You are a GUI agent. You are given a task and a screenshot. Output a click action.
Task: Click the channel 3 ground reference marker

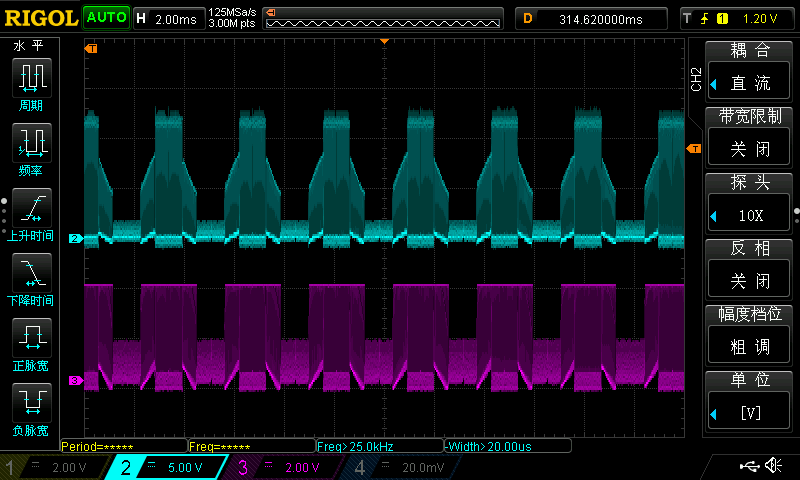coord(76,381)
